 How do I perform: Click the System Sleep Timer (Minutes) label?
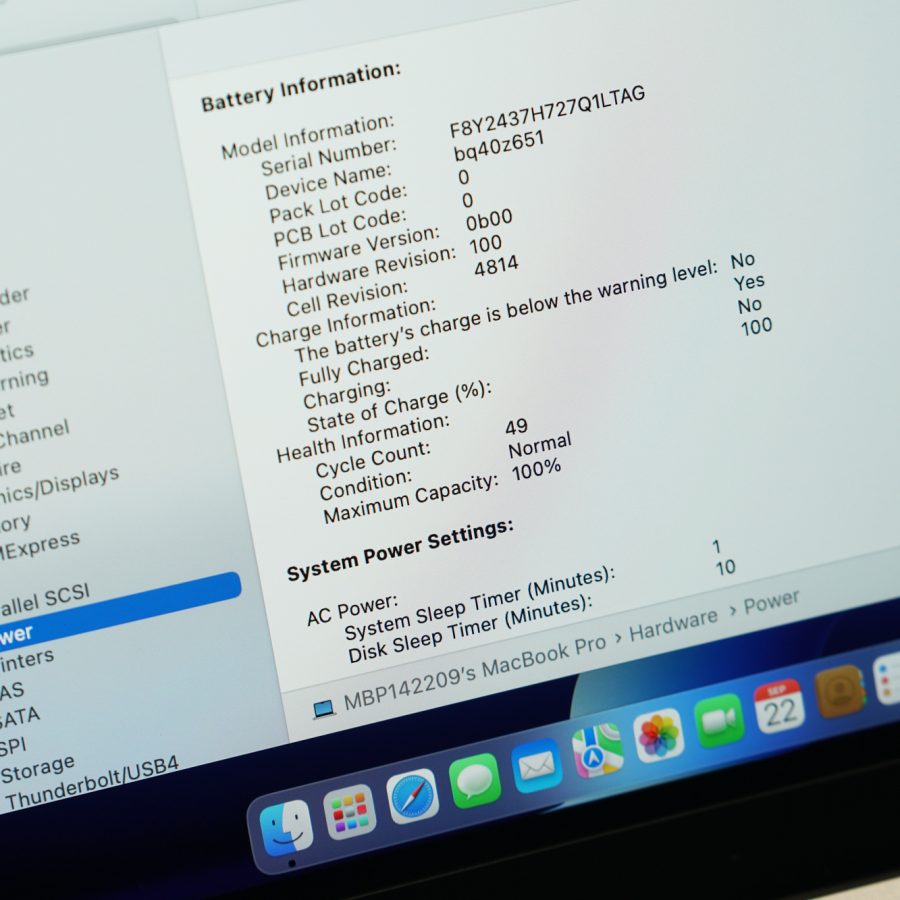tap(480, 604)
